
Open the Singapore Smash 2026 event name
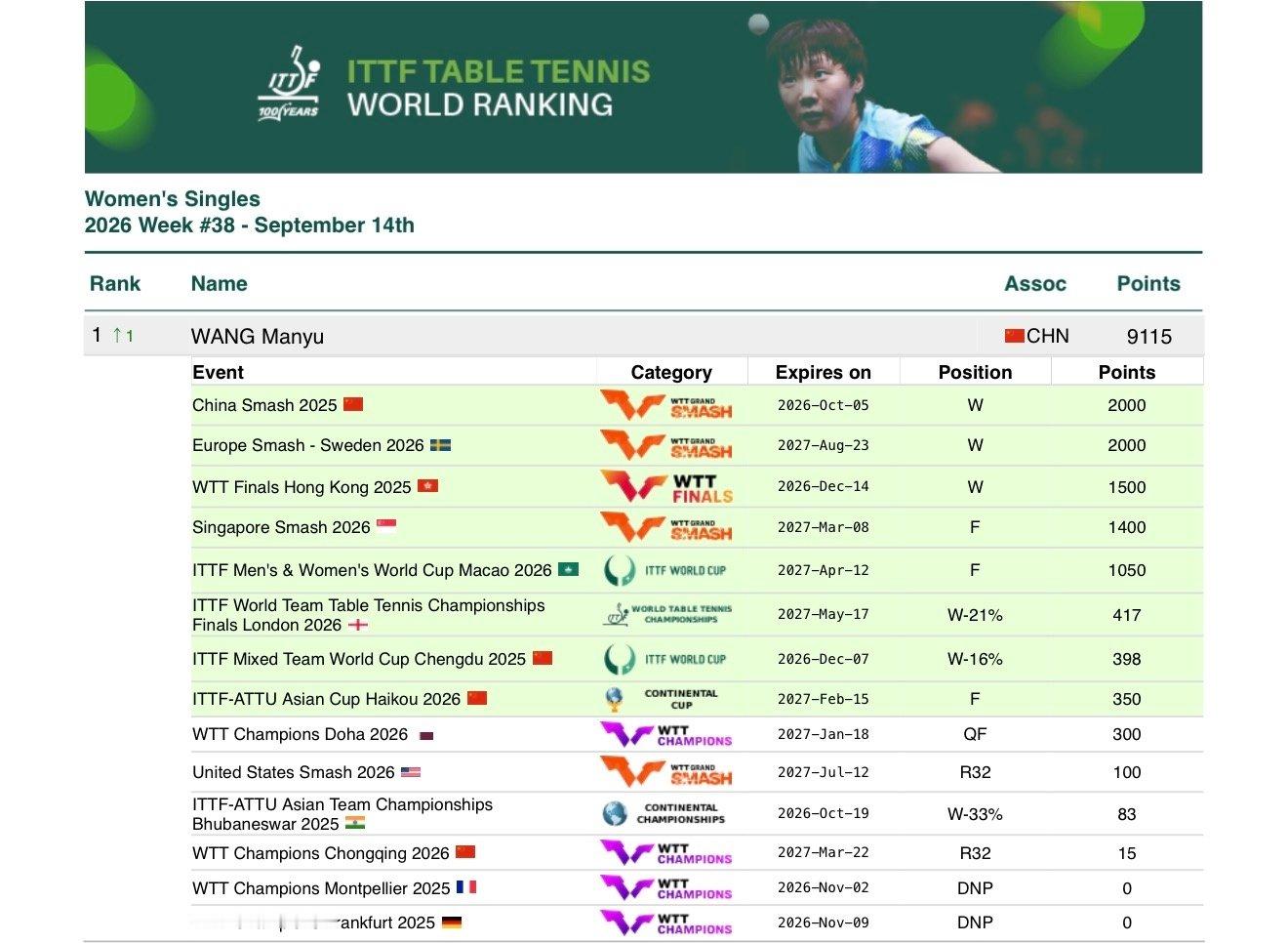point(281,527)
